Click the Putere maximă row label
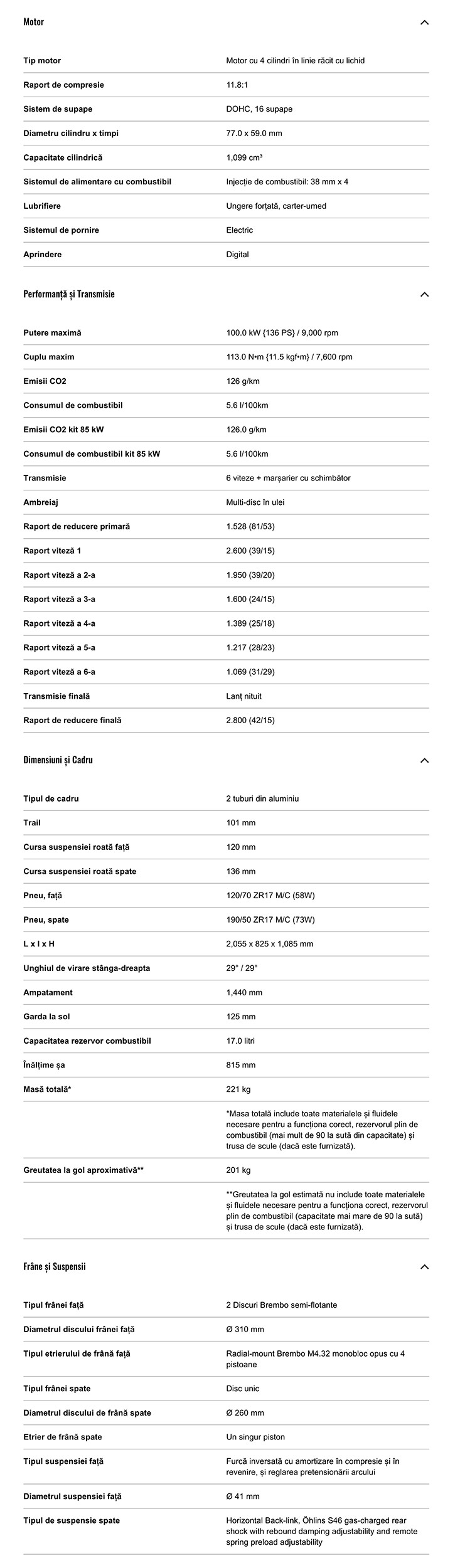 (52, 333)
